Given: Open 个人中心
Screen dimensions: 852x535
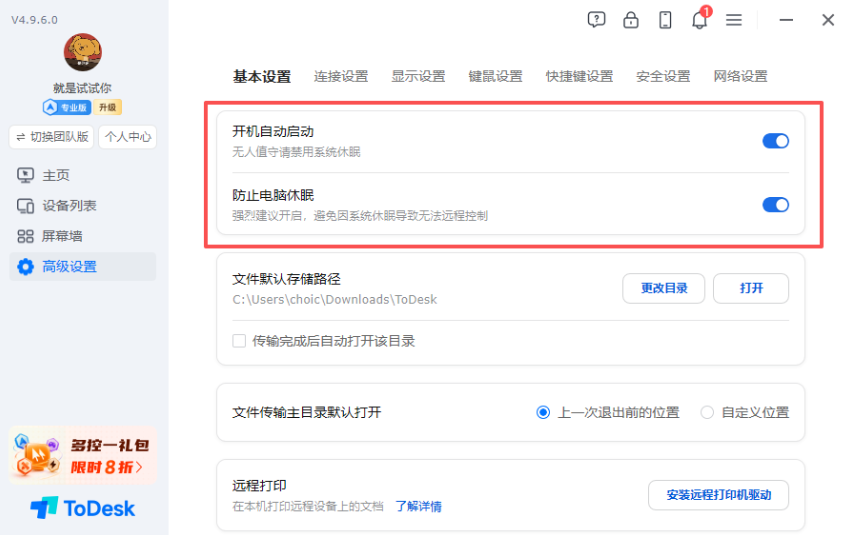Looking at the screenshot, I should click(x=128, y=137).
